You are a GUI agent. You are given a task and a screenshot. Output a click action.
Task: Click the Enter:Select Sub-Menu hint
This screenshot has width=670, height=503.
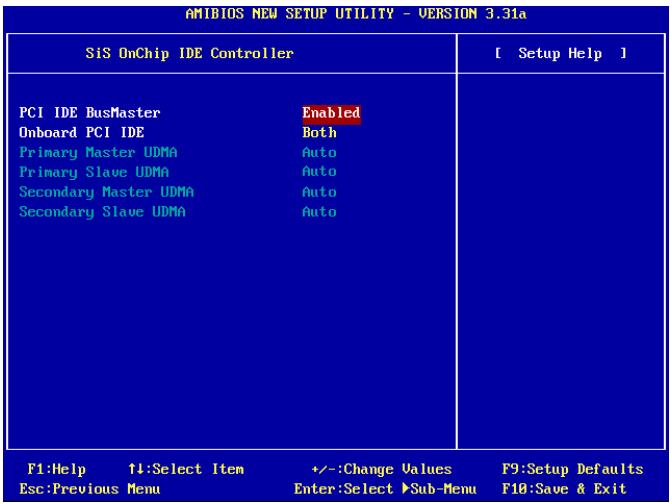pyautogui.click(x=385, y=489)
